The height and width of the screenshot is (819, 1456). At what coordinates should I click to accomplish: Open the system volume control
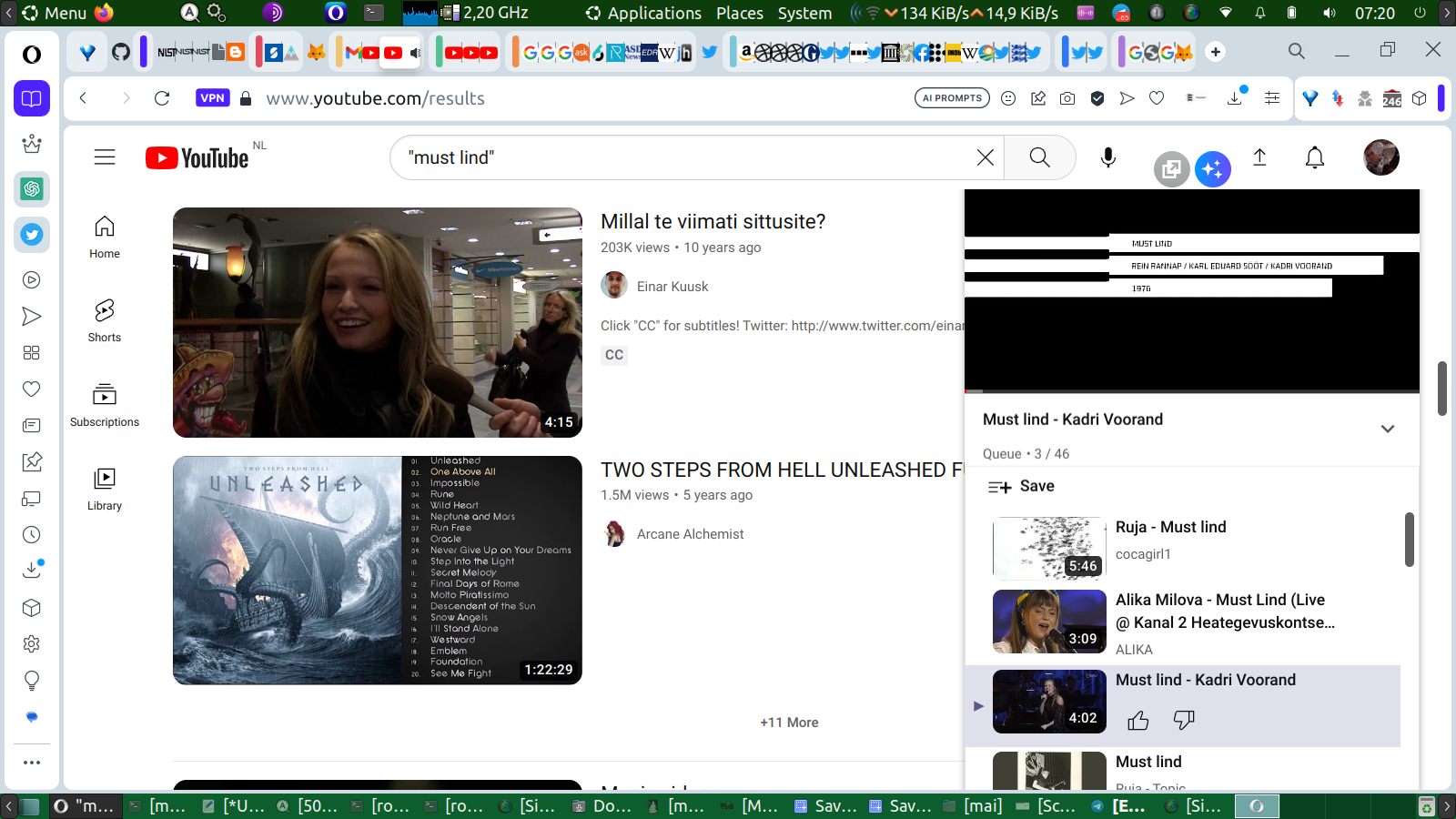click(1330, 13)
